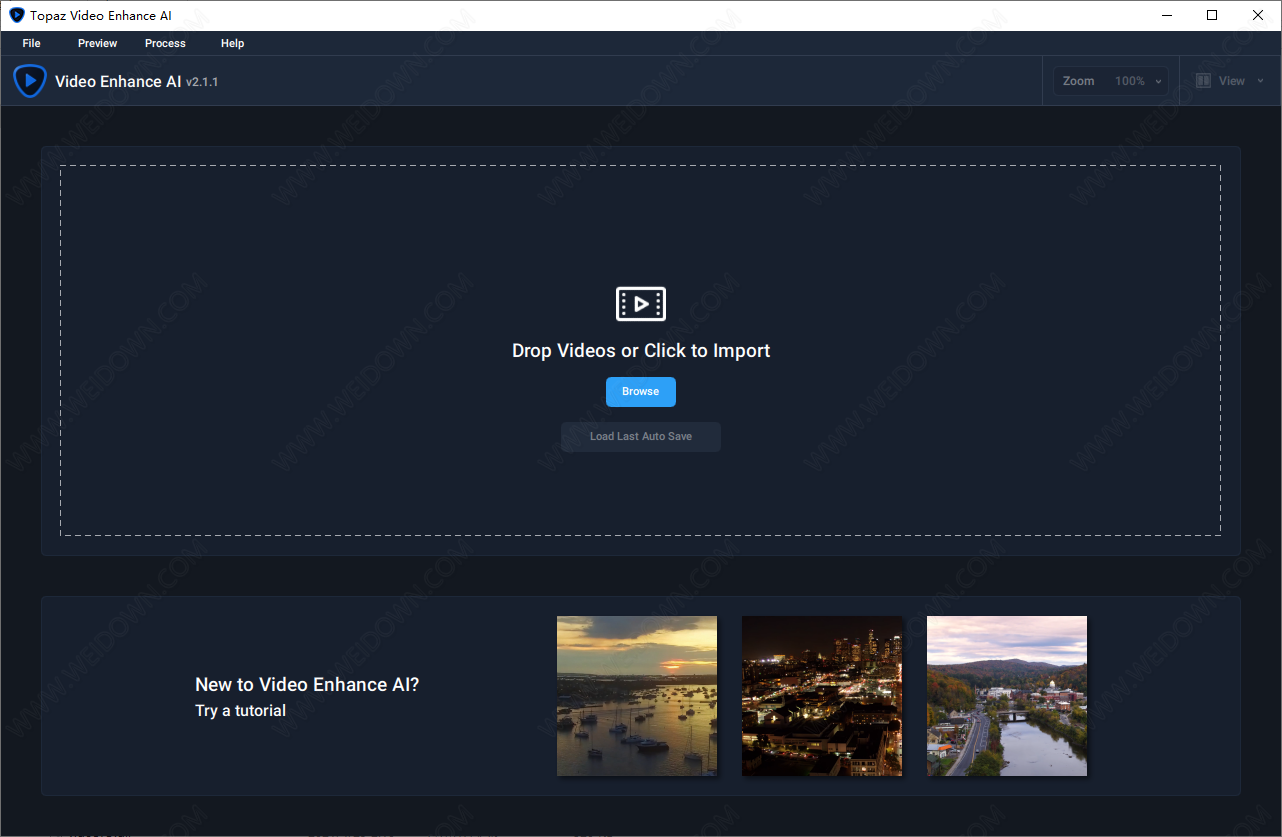Close the Topaz Video Enhance AI window
The height and width of the screenshot is (837, 1282).
click(x=1258, y=15)
